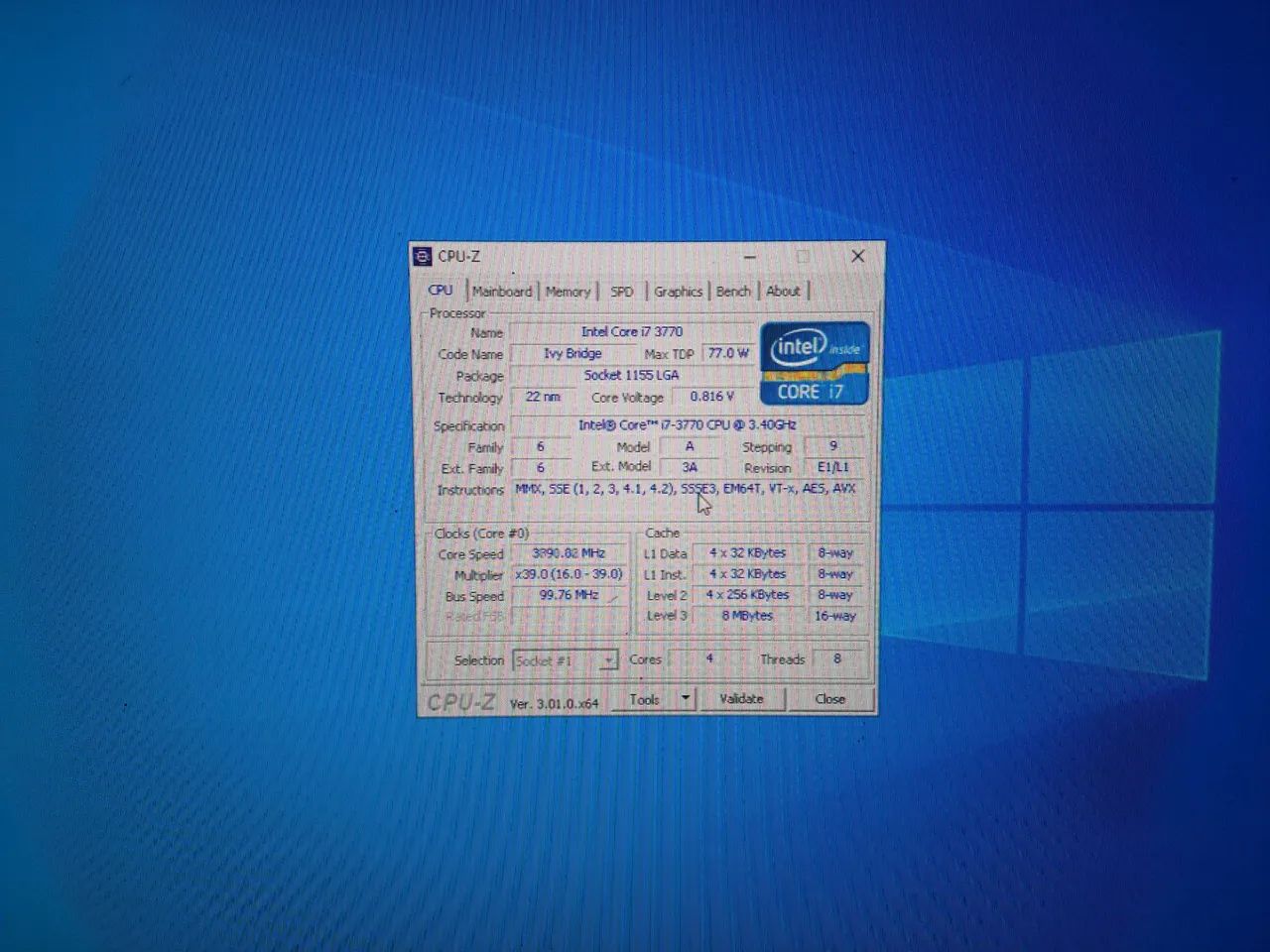Click the L1 Data value 4 x 32 KBytes
Viewport: 1270px width, 952px height.
(x=748, y=553)
